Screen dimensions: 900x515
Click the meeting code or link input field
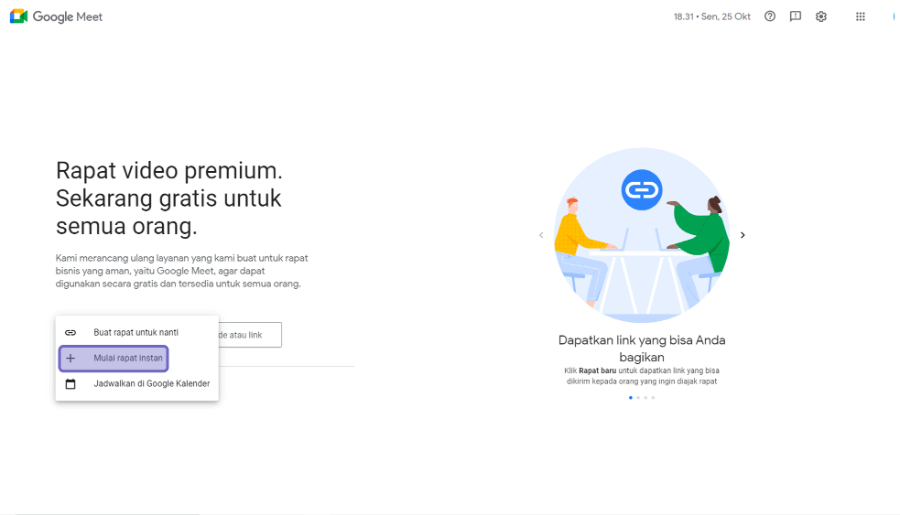pos(250,335)
